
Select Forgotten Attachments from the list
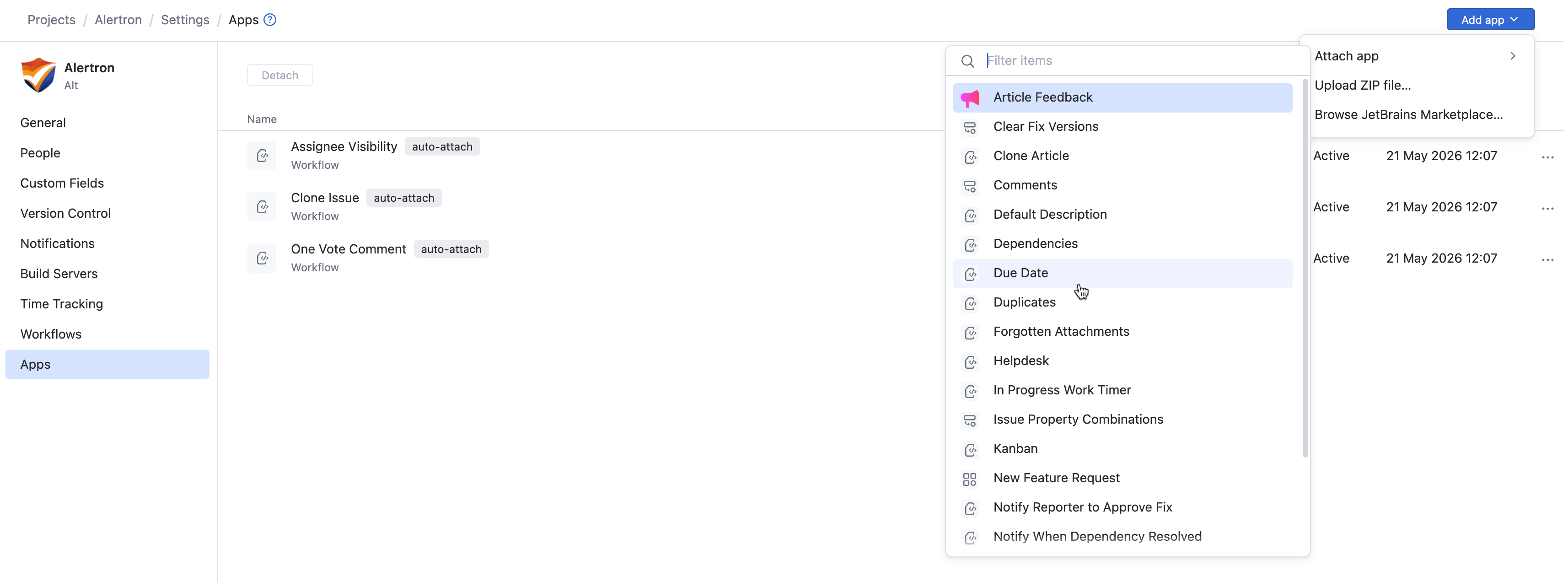point(1122,331)
